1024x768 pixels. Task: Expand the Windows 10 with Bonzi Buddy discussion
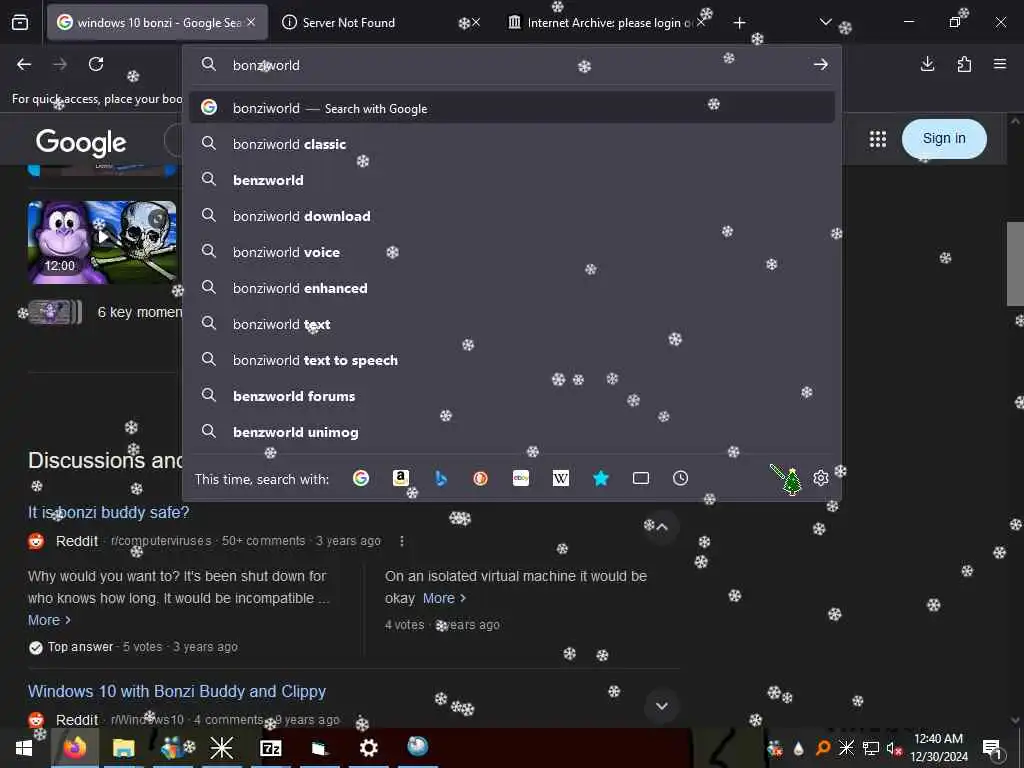coord(662,705)
